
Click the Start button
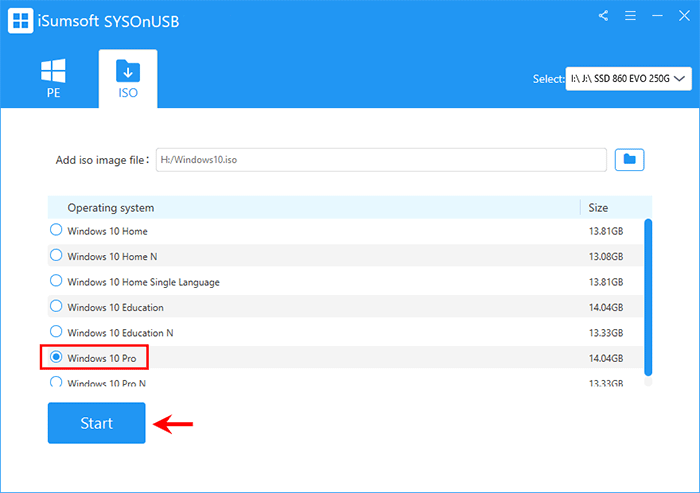[x=96, y=423]
